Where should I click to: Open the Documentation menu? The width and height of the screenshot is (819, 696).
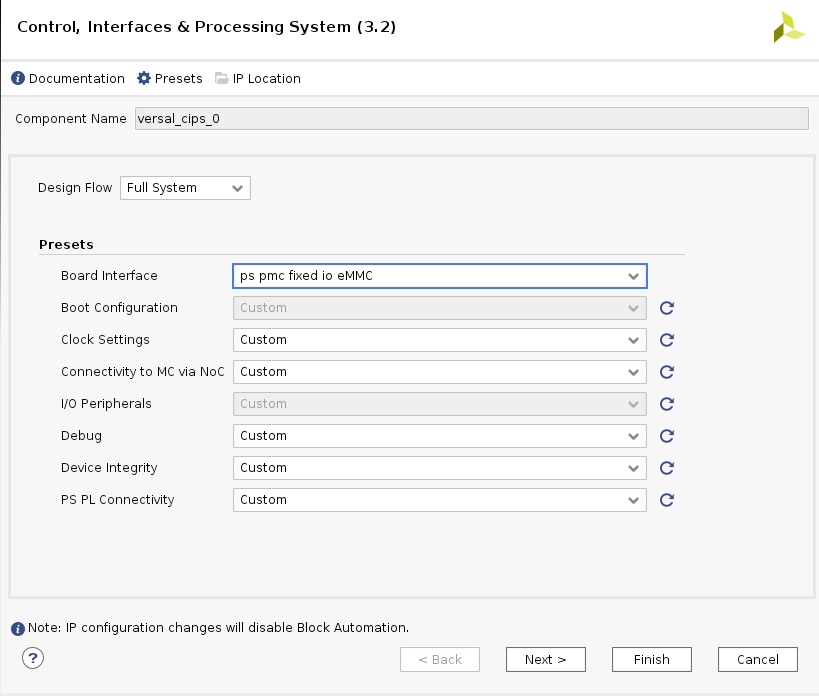68,79
